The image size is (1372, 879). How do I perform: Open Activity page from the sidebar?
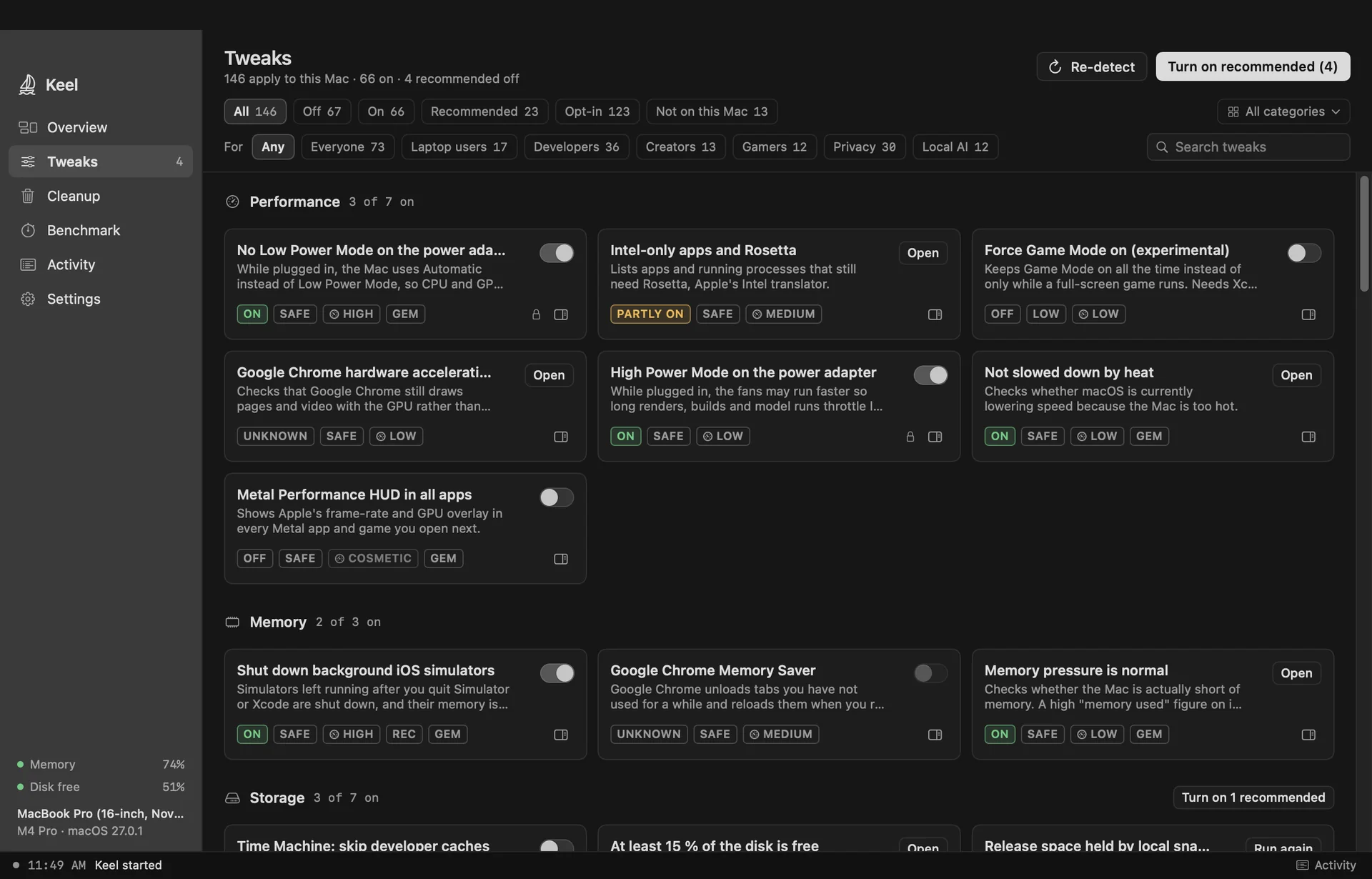click(101, 264)
